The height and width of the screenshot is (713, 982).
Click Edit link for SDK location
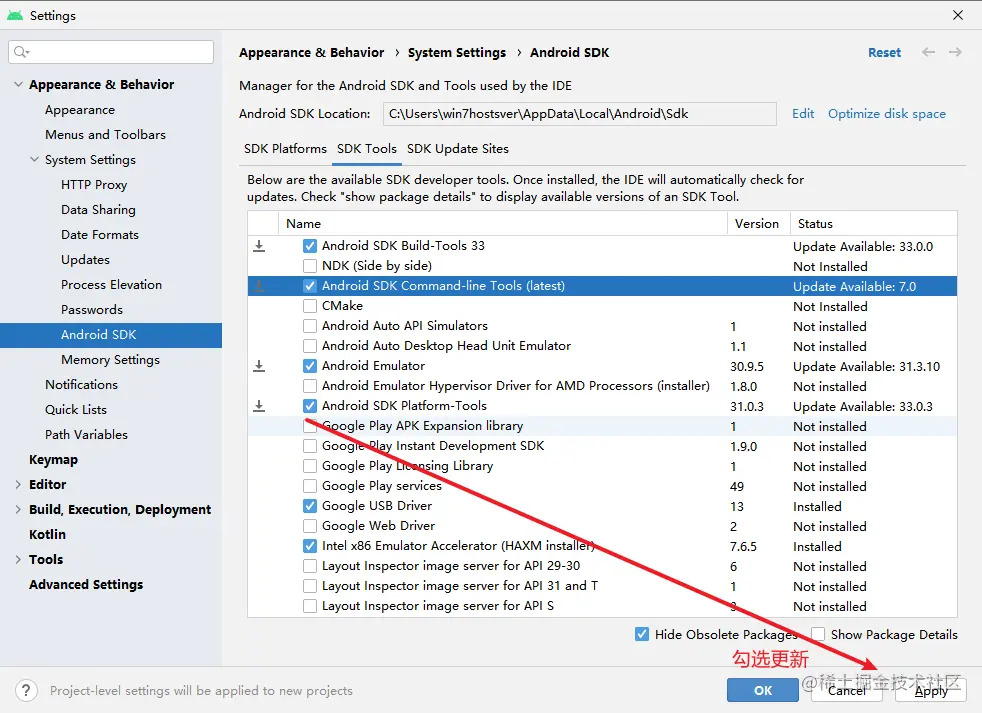point(803,114)
